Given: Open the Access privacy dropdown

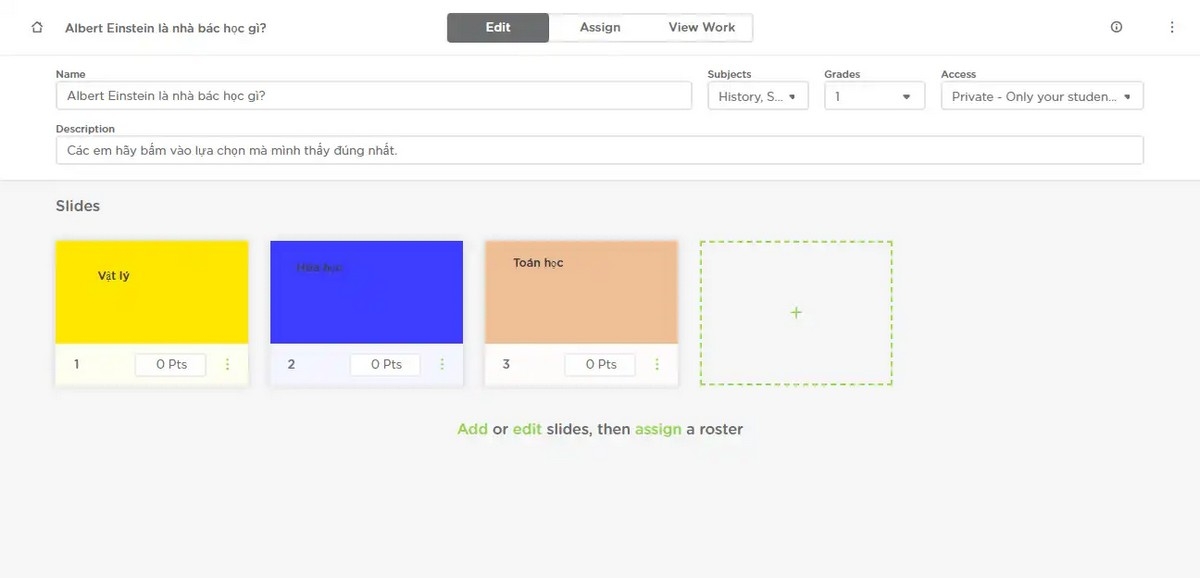Looking at the screenshot, I should [x=1042, y=96].
